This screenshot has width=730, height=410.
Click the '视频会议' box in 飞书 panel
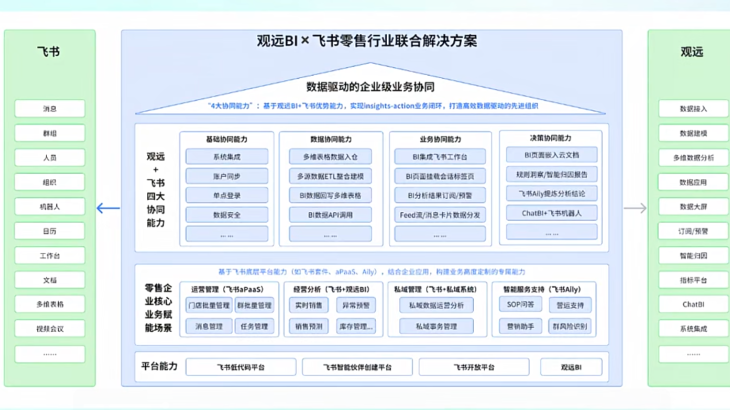50,329
